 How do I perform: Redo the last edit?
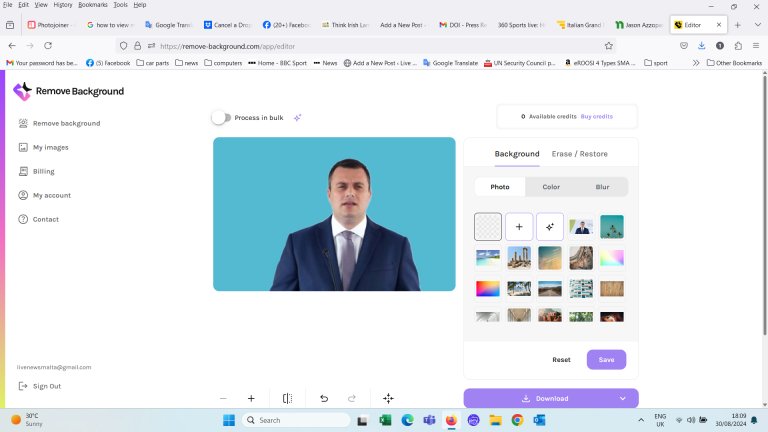[352, 399]
